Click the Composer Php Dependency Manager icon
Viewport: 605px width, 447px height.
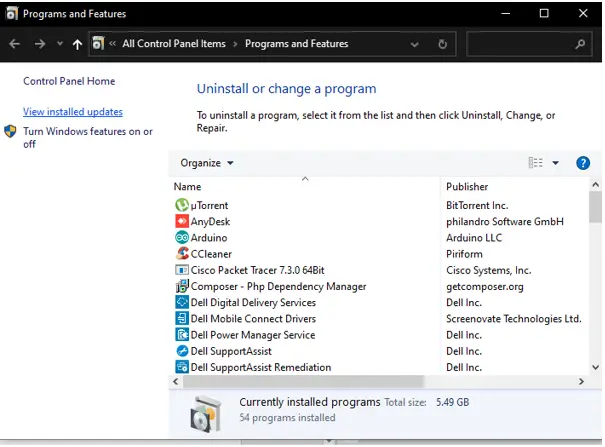(182, 286)
